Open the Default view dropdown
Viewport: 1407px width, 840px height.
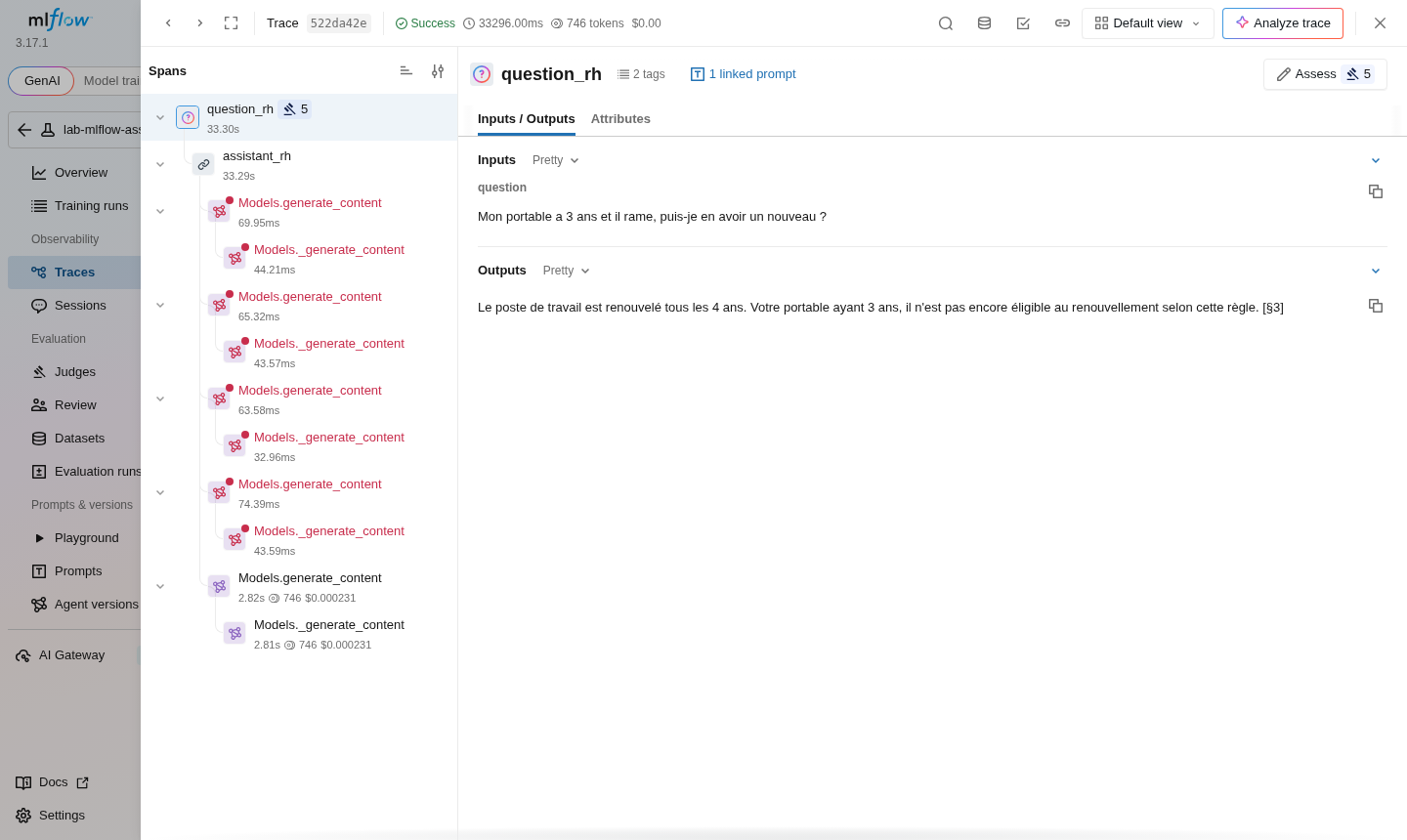coord(1148,23)
